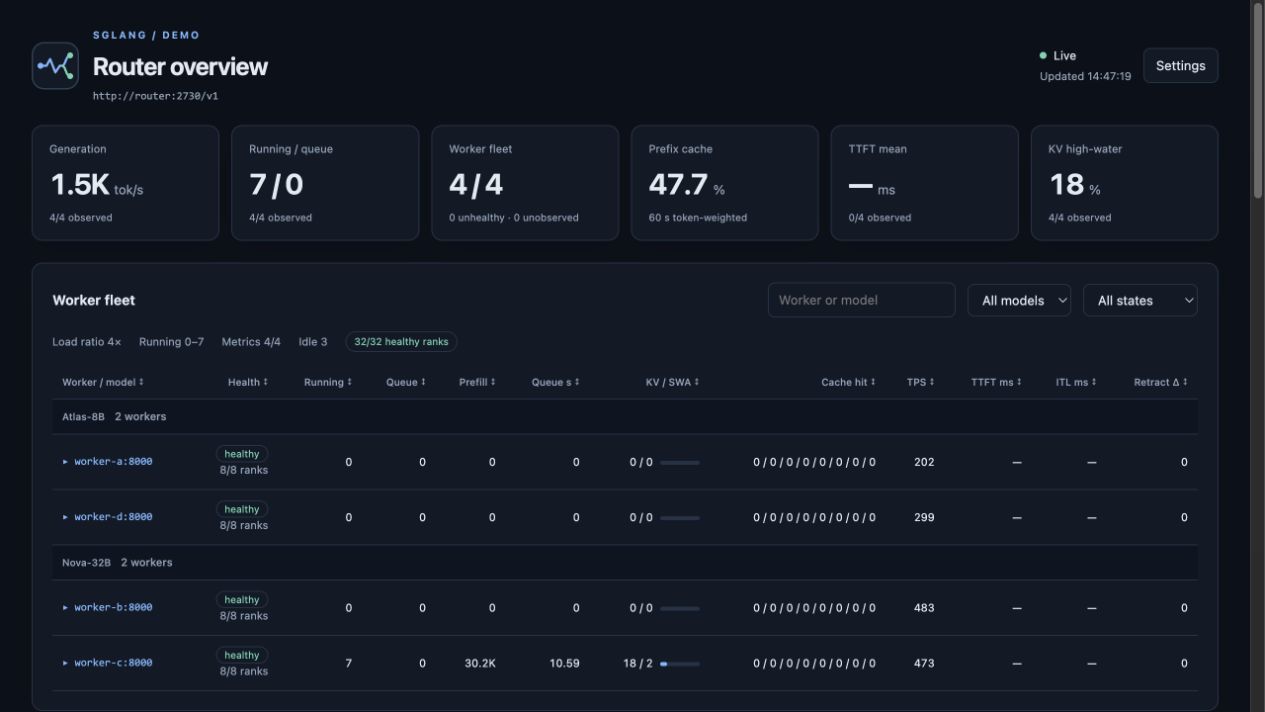Click queue seconds value 10.59
Screen dimensions: 1265x712
[x=564, y=663]
